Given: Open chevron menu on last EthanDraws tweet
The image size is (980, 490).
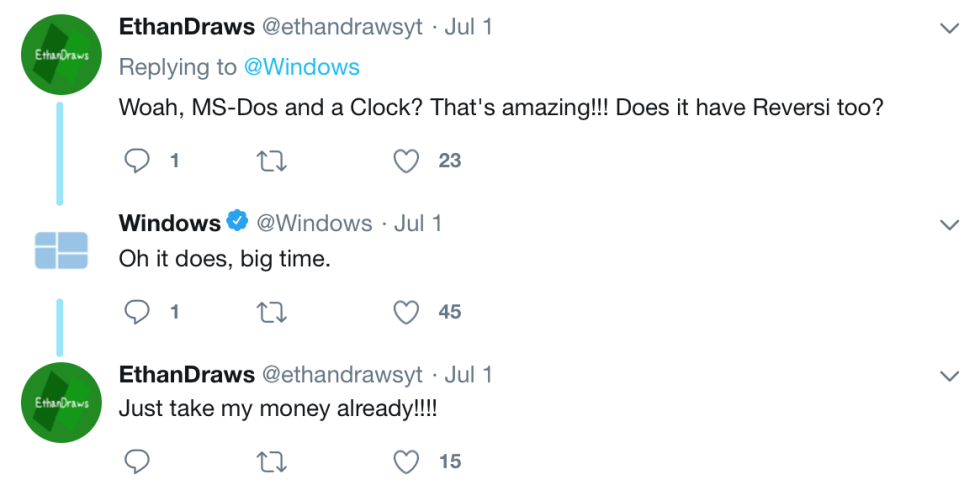Looking at the screenshot, I should coord(950,376).
